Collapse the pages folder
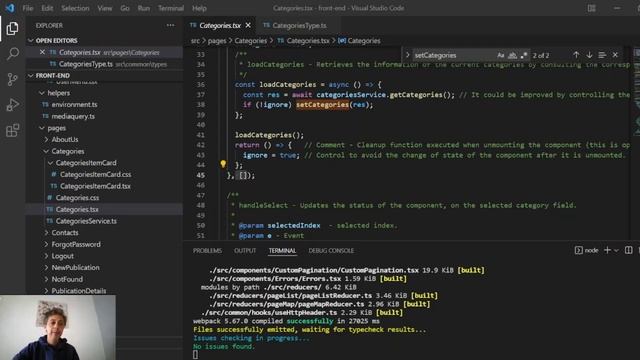Image resolution: width=640 pixels, height=360 pixels. click(56, 128)
